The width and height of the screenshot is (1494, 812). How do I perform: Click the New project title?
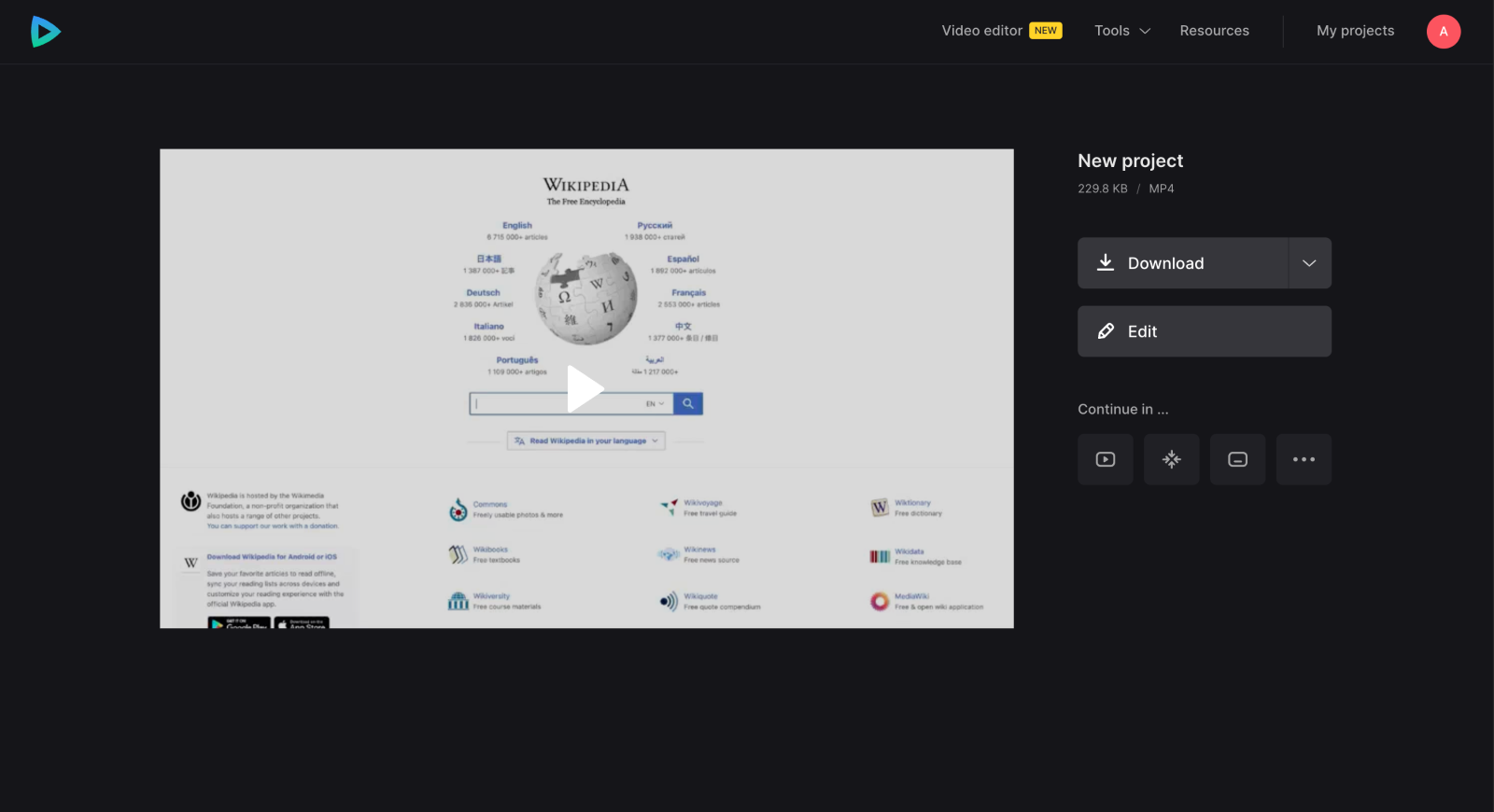coord(1130,161)
